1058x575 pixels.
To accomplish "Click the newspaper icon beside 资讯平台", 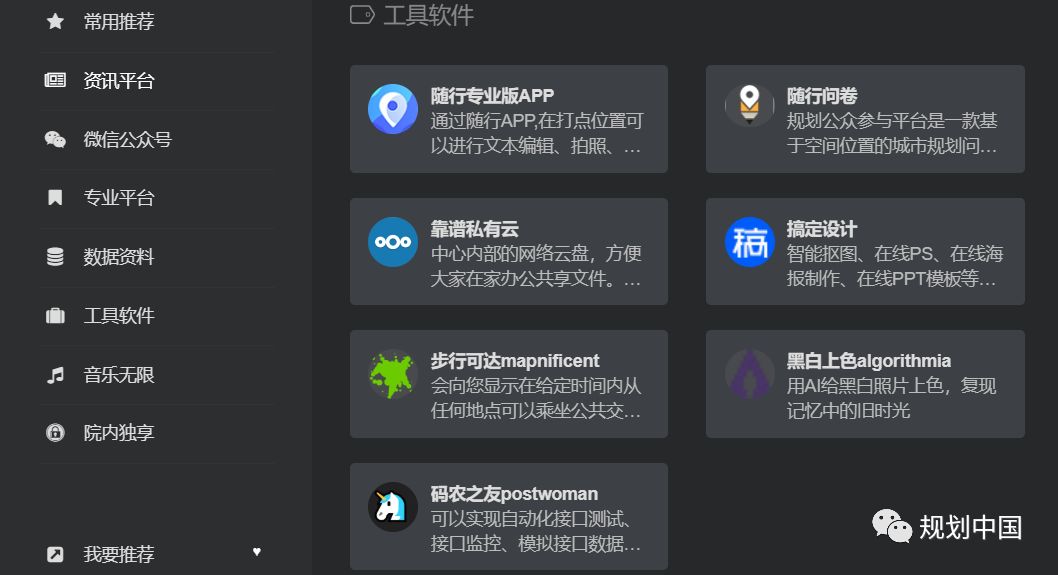I will [55, 80].
